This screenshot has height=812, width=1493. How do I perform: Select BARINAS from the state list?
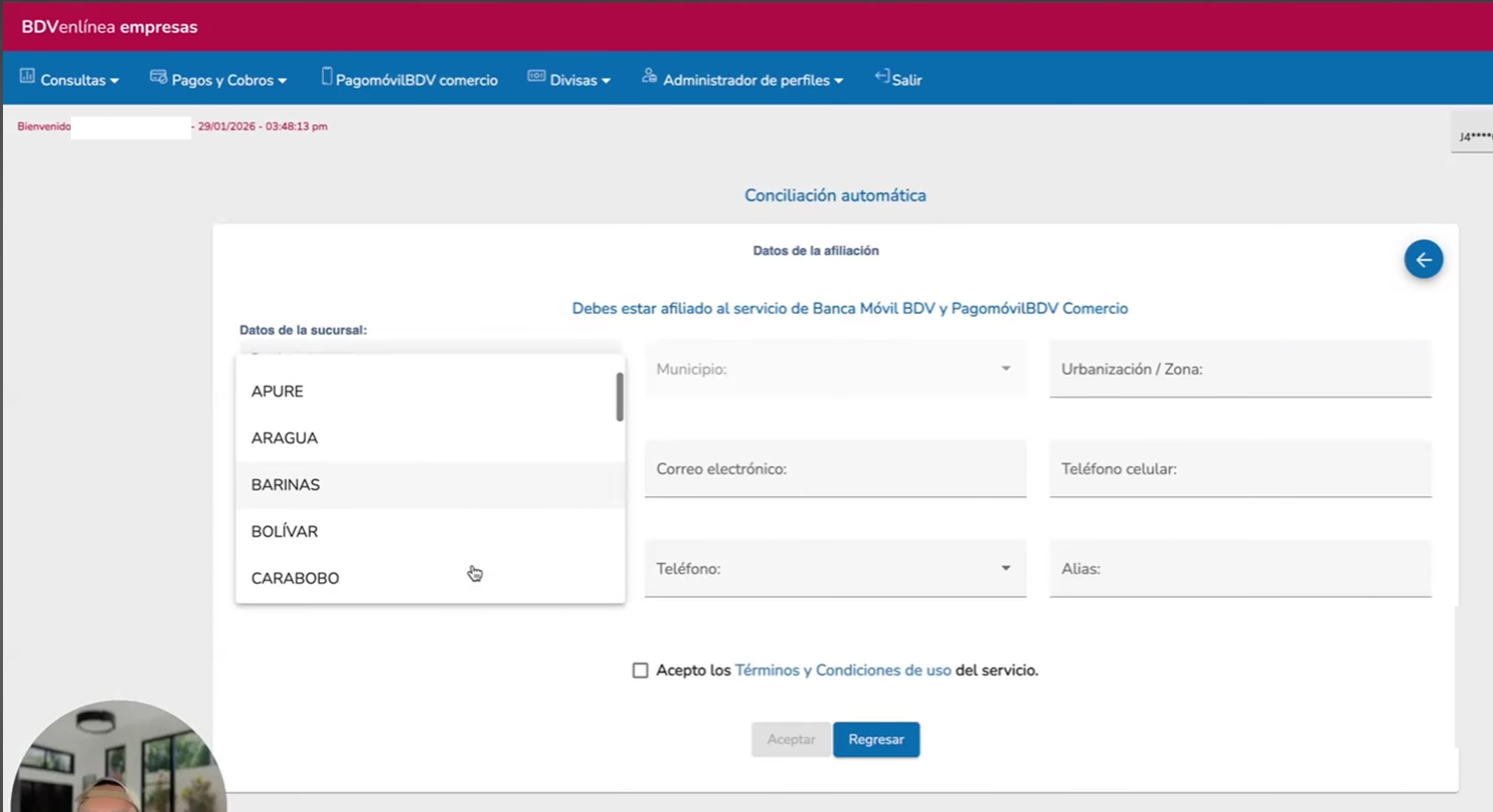(x=430, y=485)
